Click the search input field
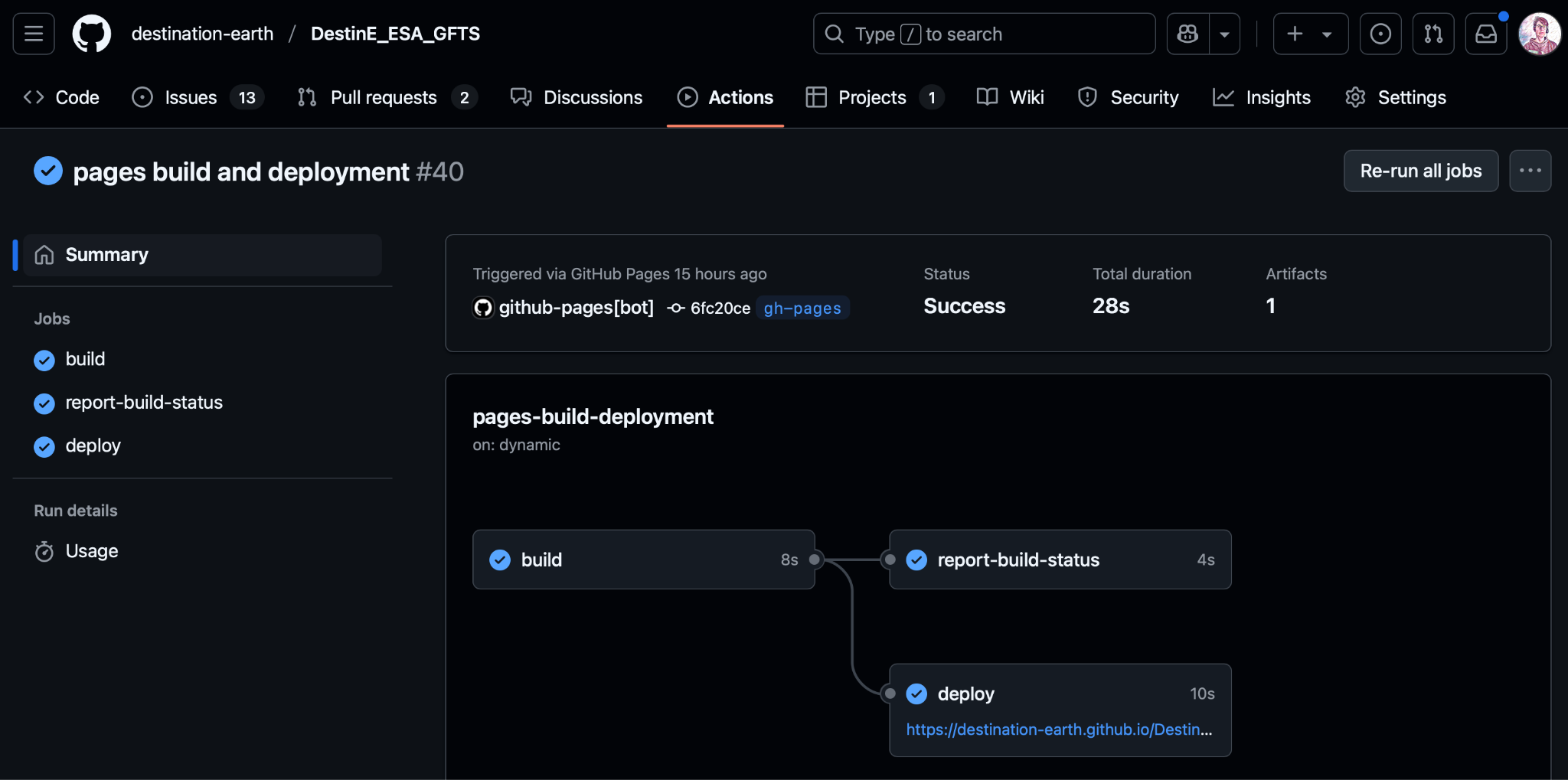The height and width of the screenshot is (780, 1568). tap(984, 34)
